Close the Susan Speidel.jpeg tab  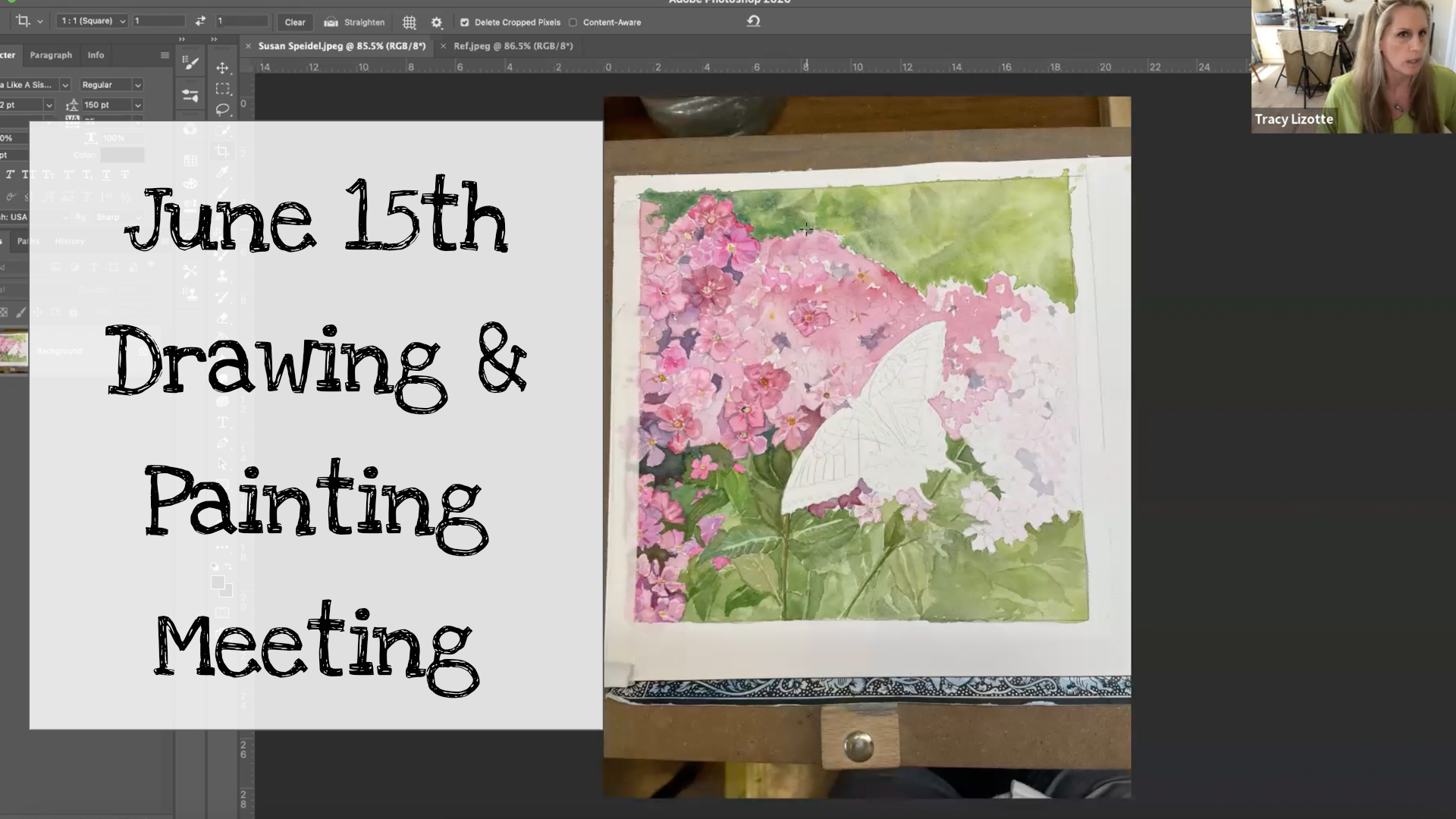pyautogui.click(x=248, y=46)
